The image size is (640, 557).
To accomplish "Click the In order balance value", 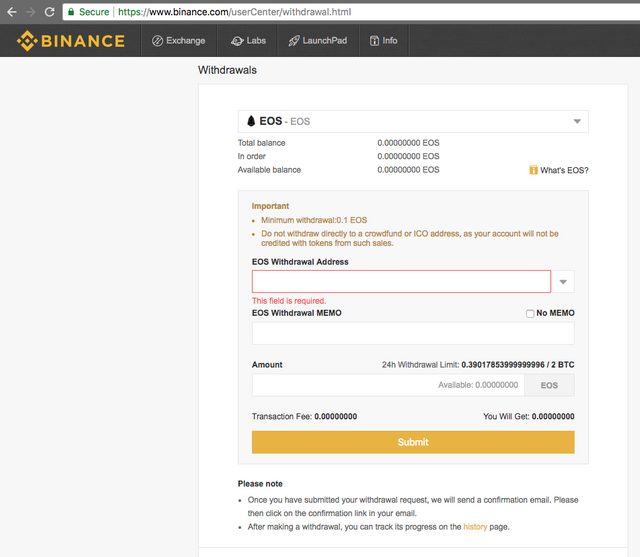I will pos(408,156).
